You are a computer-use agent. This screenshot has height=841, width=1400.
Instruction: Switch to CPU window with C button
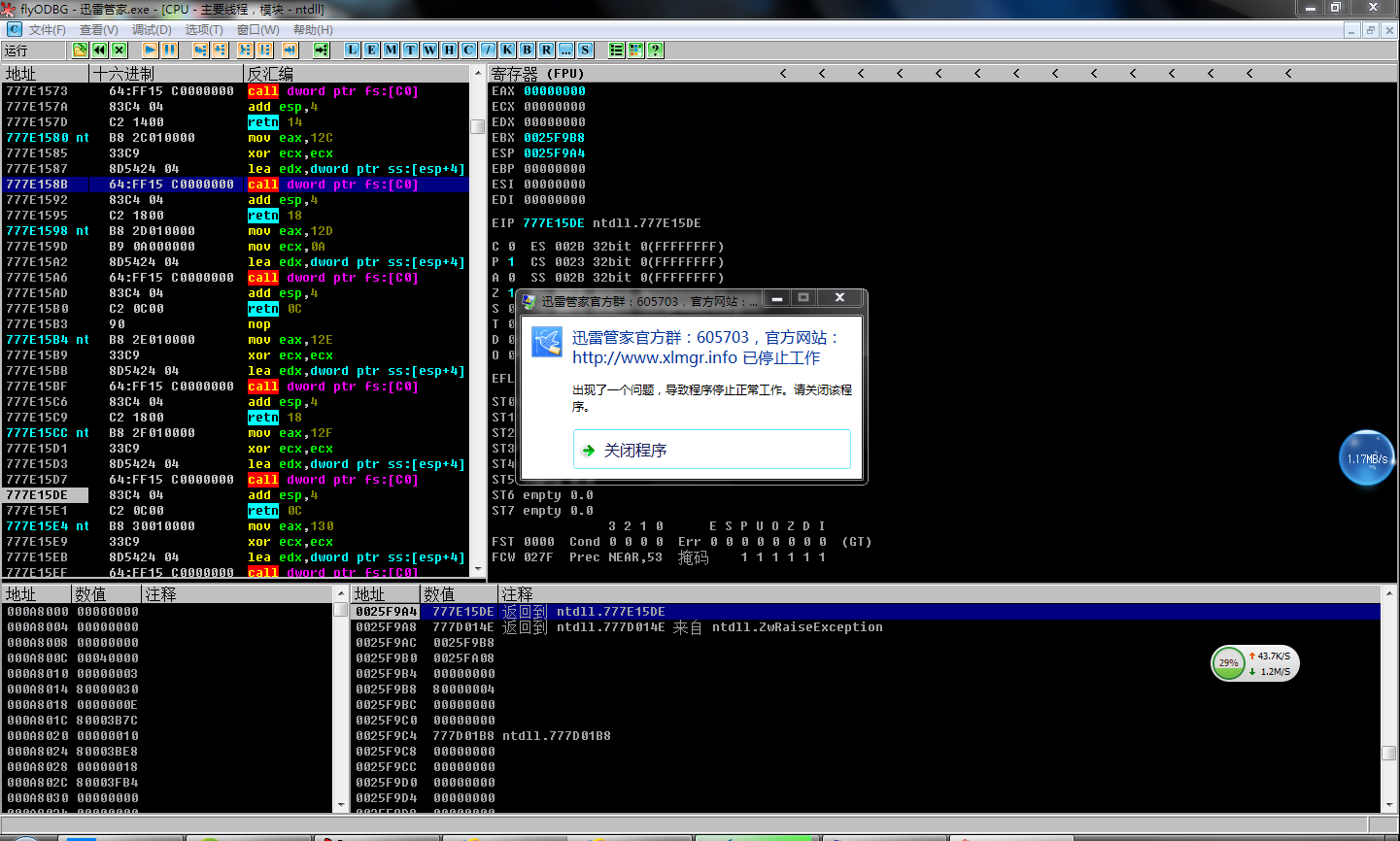tap(468, 50)
